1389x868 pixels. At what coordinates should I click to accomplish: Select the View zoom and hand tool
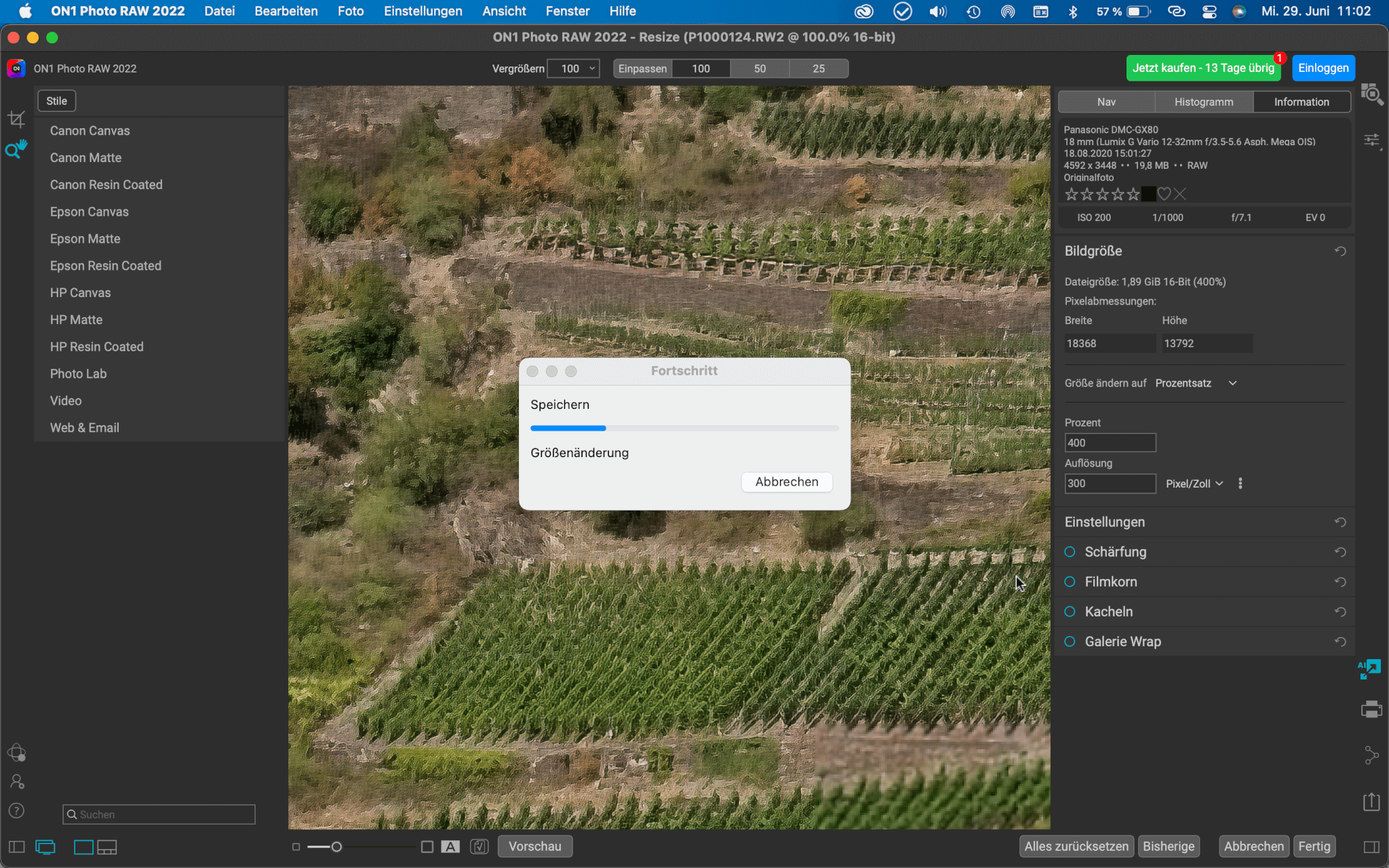[16, 149]
